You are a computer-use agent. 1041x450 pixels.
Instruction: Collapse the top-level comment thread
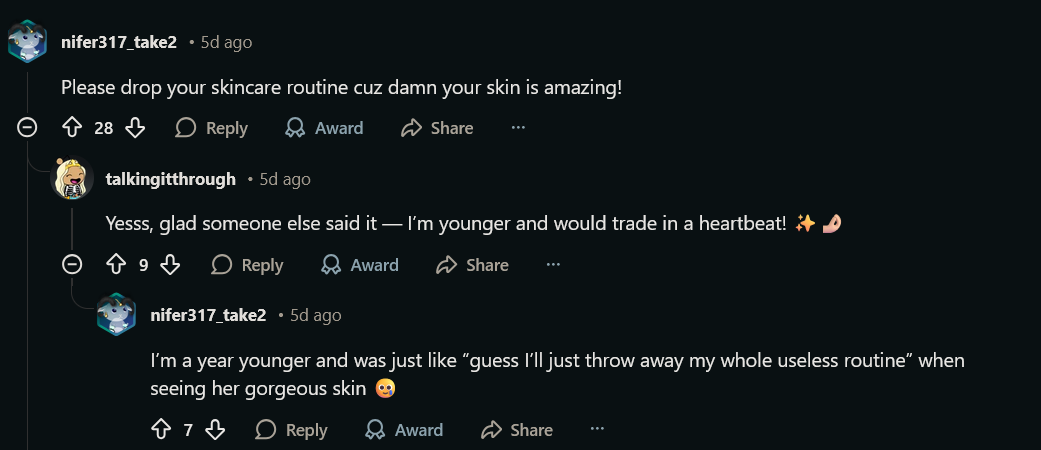pos(28,128)
